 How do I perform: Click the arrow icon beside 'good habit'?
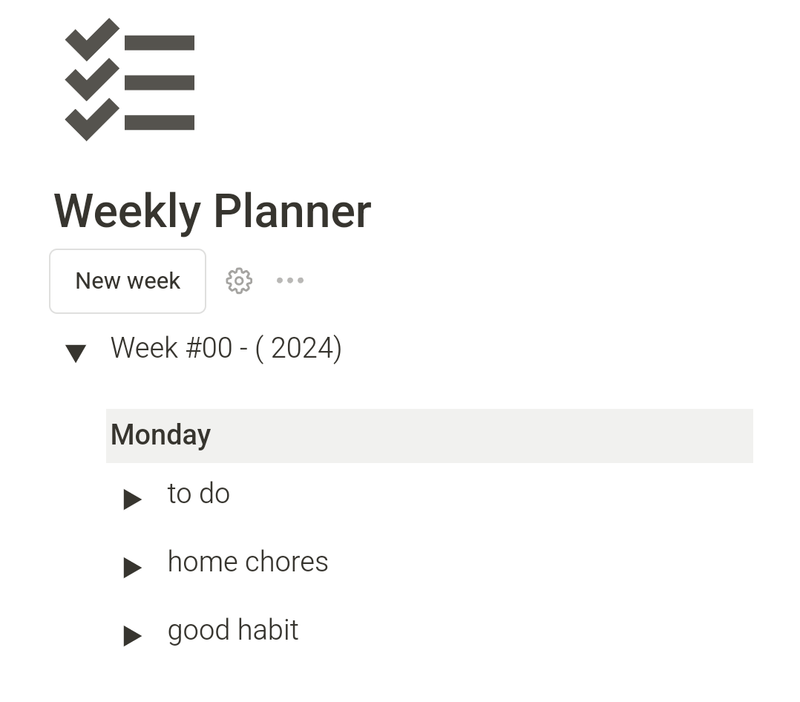[131, 631]
